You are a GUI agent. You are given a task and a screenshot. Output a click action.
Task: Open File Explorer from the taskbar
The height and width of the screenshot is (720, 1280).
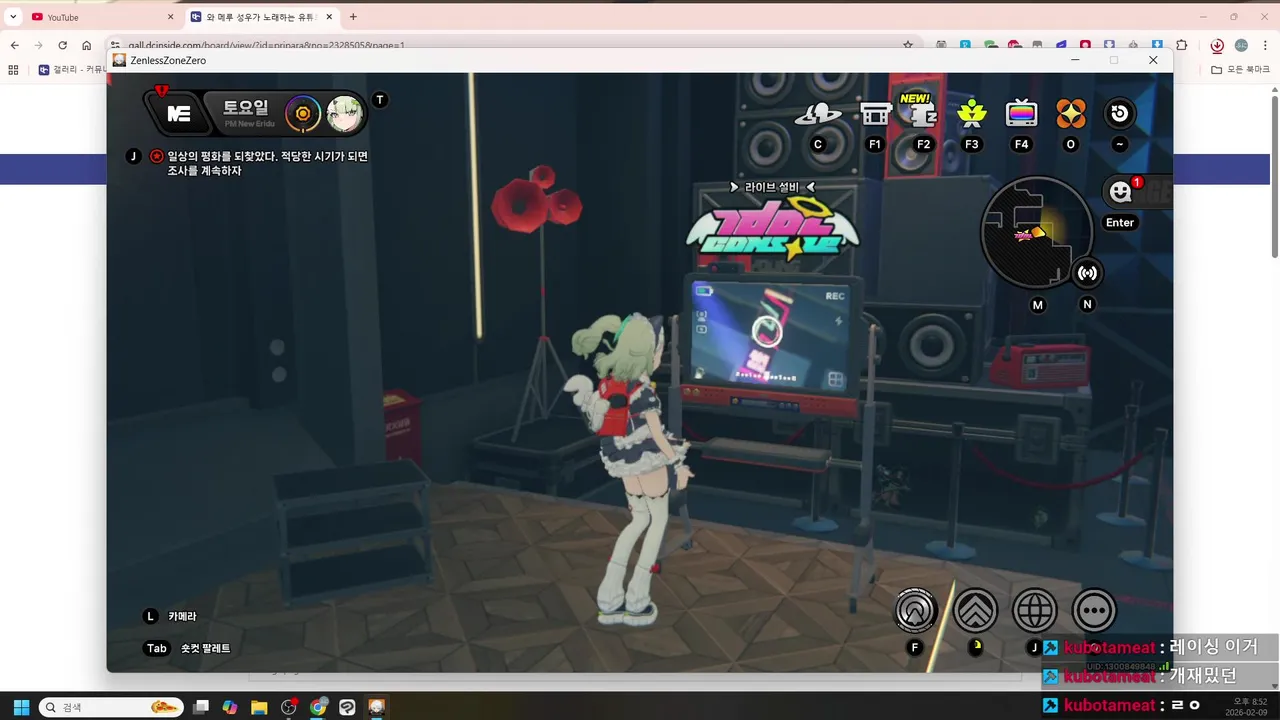[x=259, y=707]
